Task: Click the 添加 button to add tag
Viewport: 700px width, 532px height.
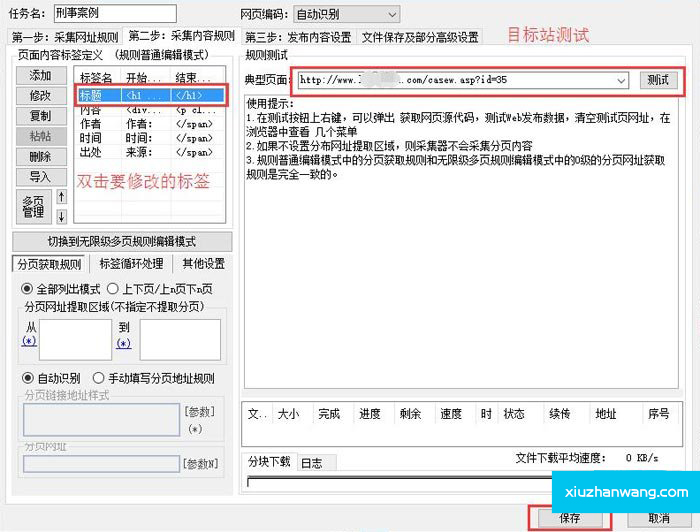Action: [40, 76]
